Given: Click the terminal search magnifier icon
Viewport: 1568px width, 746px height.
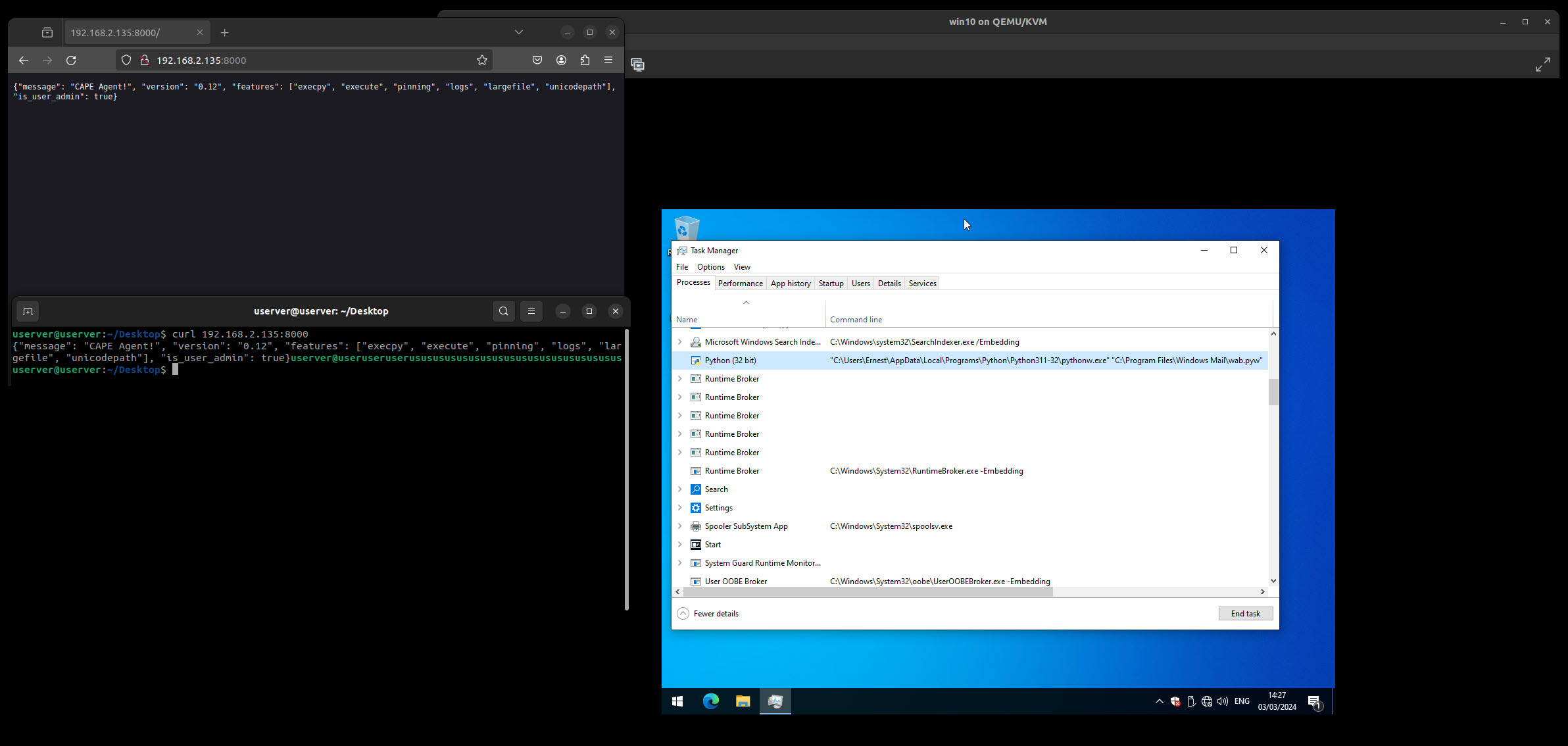Looking at the screenshot, I should (504, 311).
